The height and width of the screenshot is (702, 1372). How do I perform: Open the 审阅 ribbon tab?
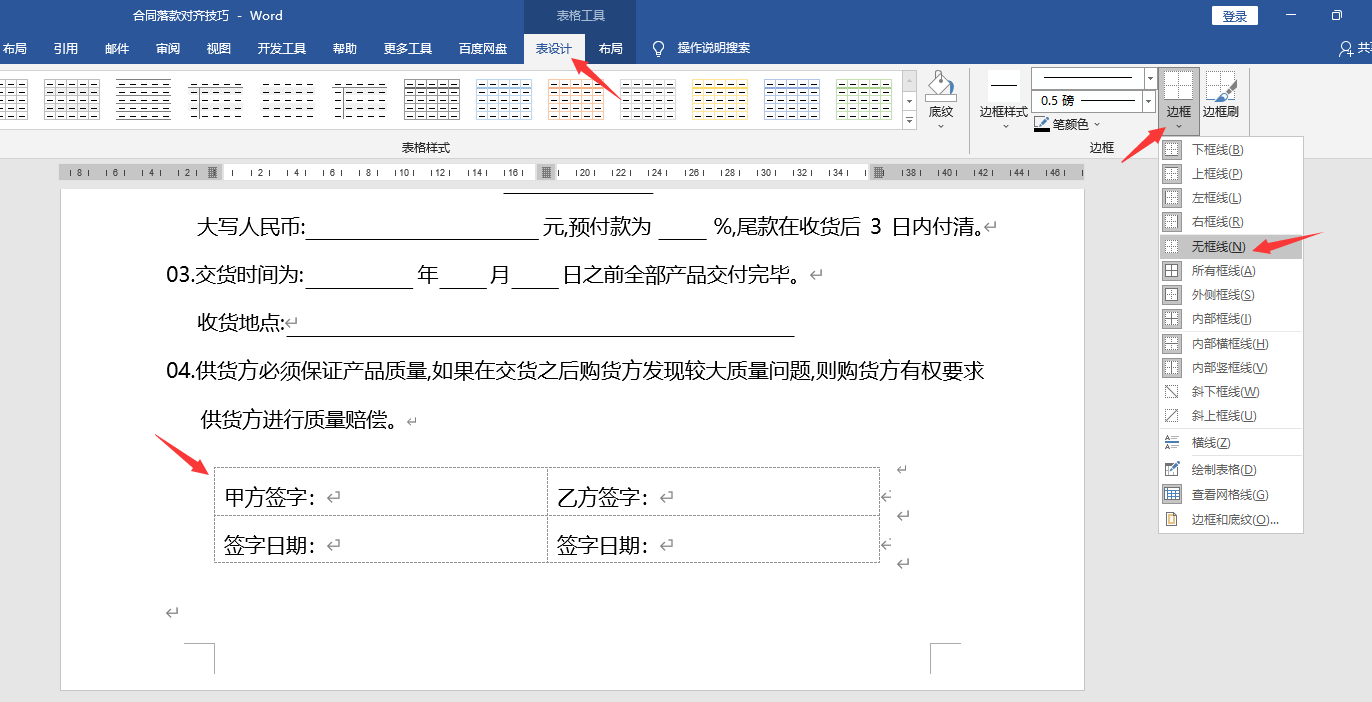(168, 48)
